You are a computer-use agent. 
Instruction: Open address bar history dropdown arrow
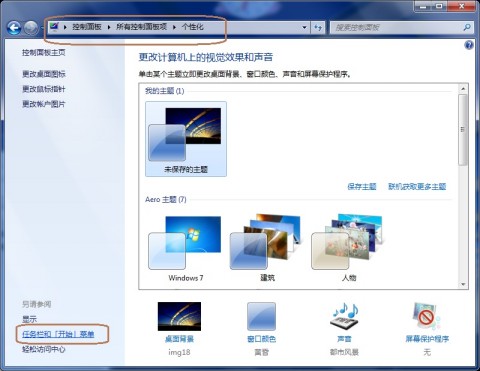[304, 27]
